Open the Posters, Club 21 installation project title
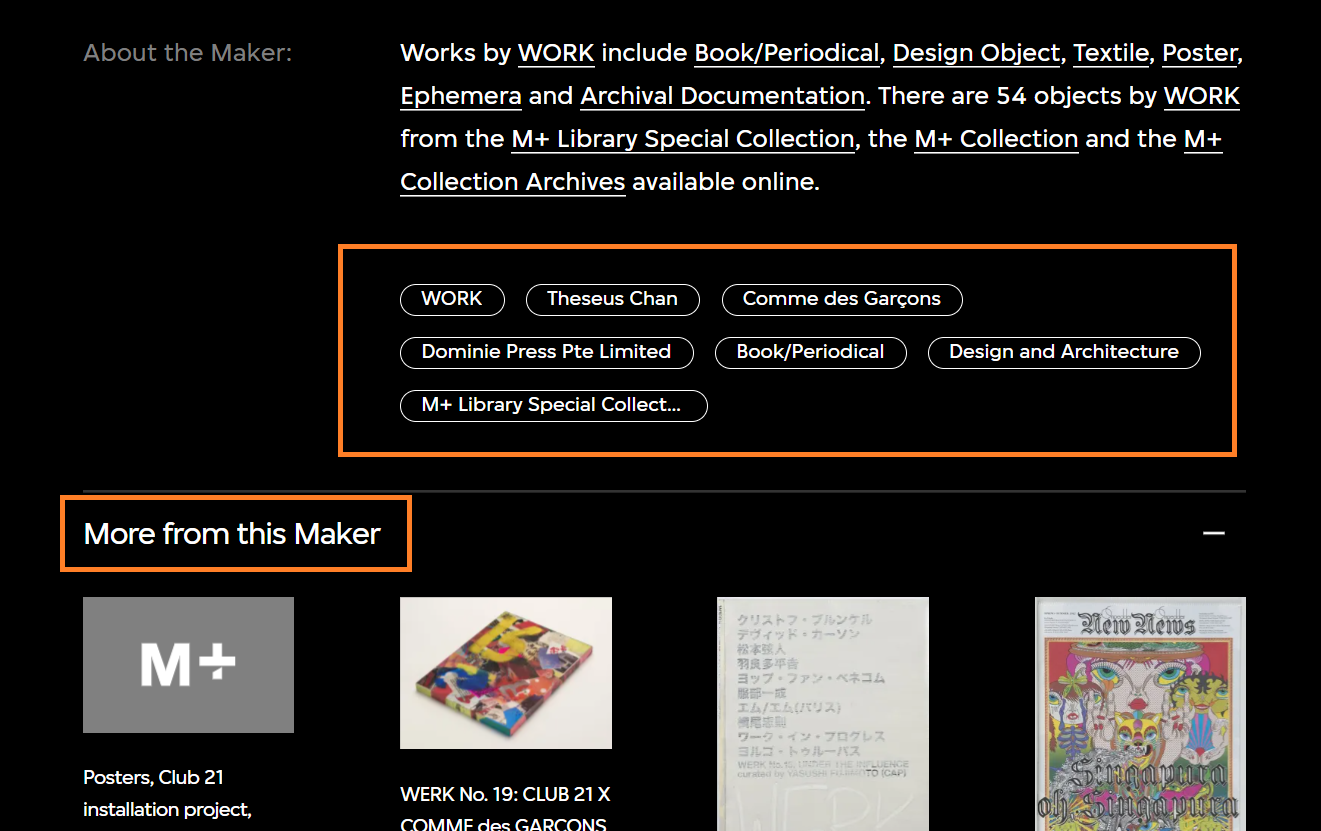This screenshot has width=1321, height=831. [x=167, y=793]
